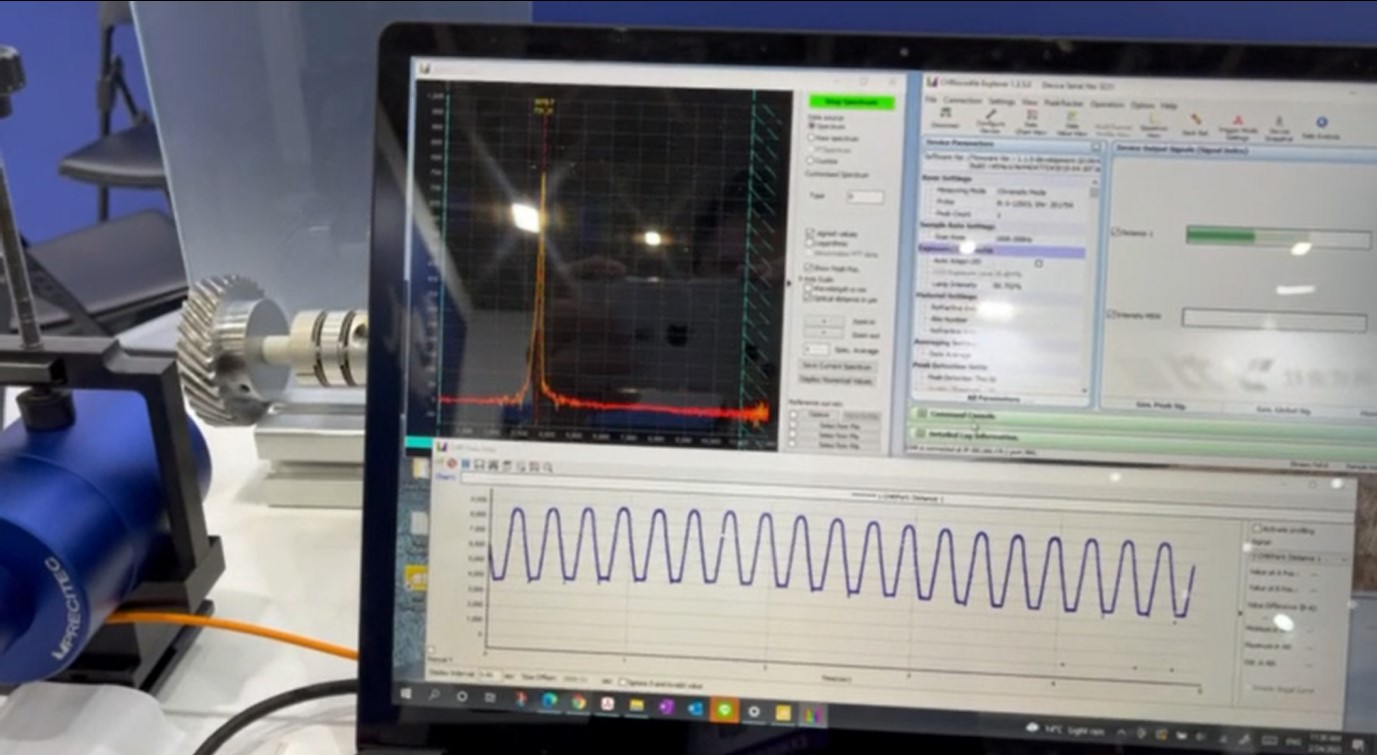Click the Spec. Average stepper field
This screenshot has width=1377, height=755.
pos(816,350)
